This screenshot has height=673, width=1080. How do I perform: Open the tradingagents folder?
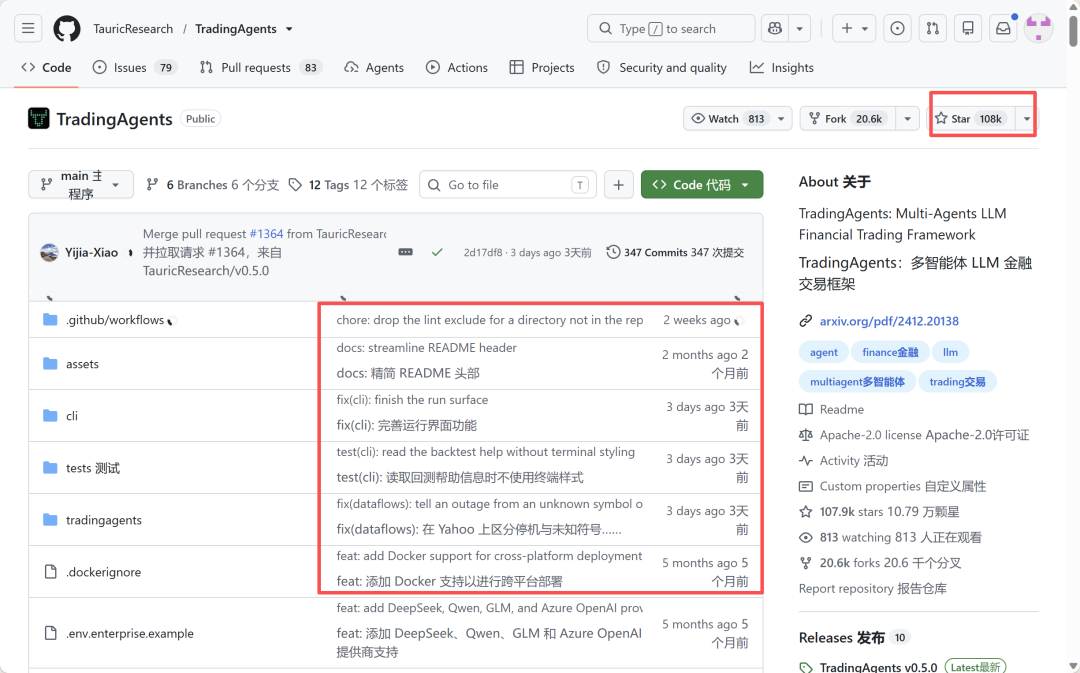103,520
